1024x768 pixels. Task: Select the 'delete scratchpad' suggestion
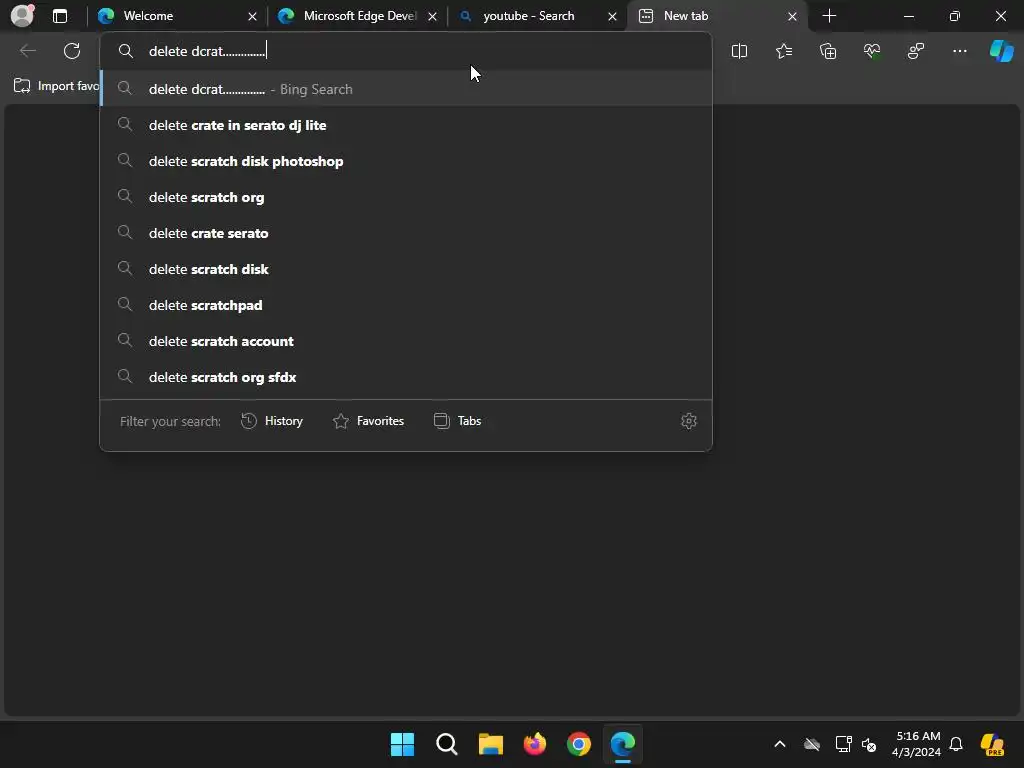(406, 305)
